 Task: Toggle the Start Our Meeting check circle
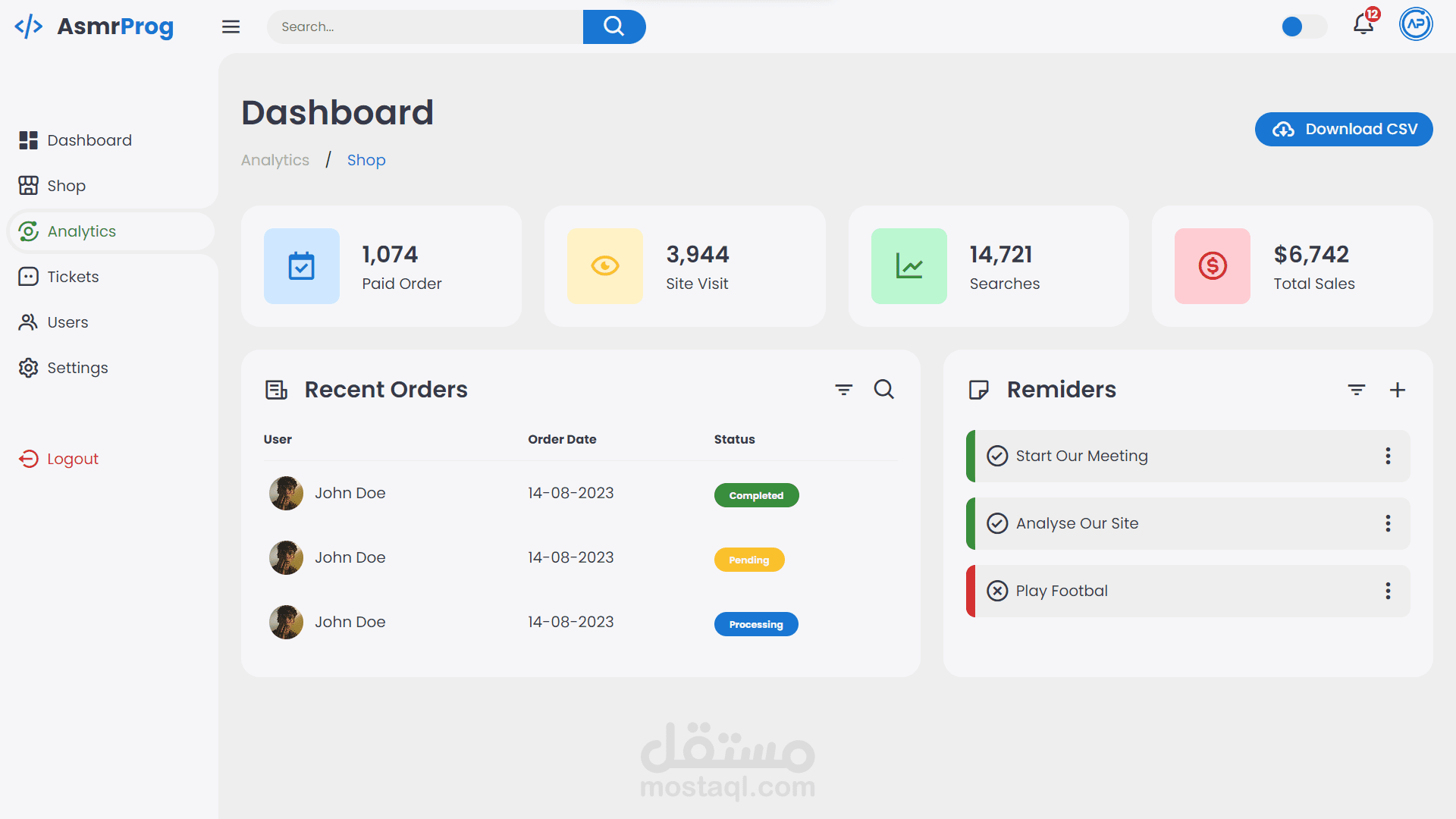(997, 456)
